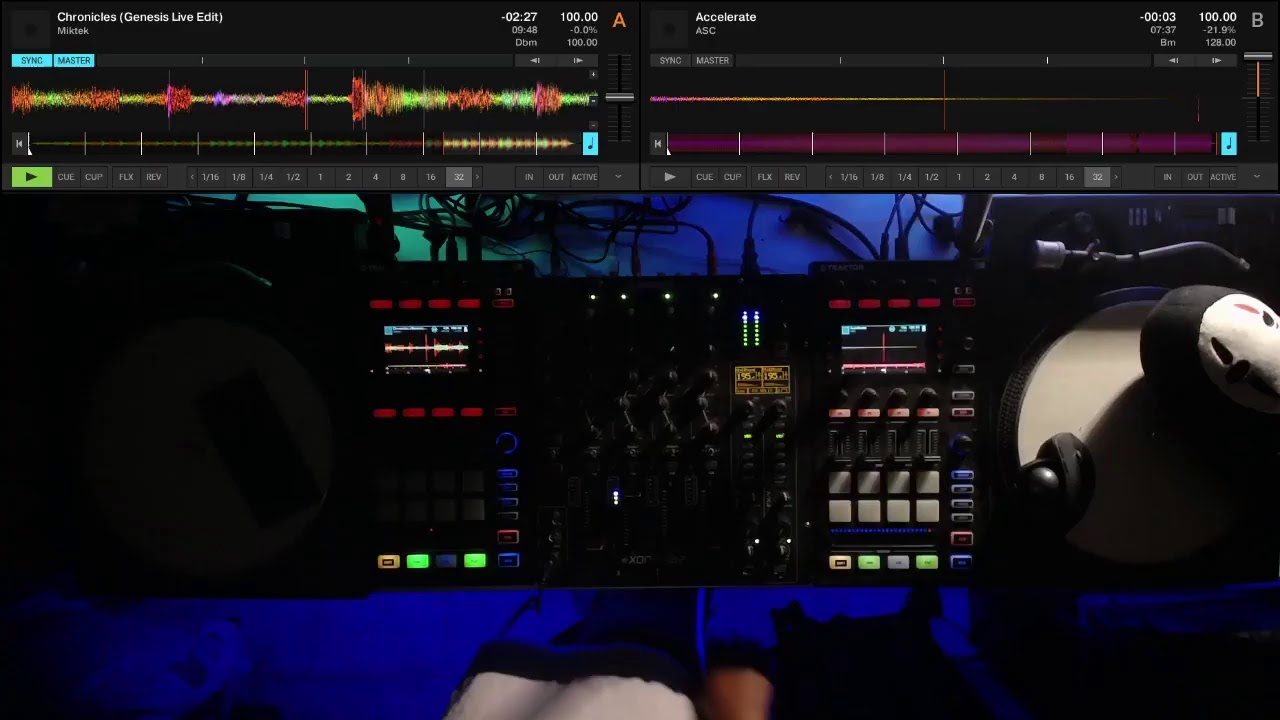The height and width of the screenshot is (720, 1280).
Task: Click the tempo fader handle on deck B
Action: pos(1258,57)
